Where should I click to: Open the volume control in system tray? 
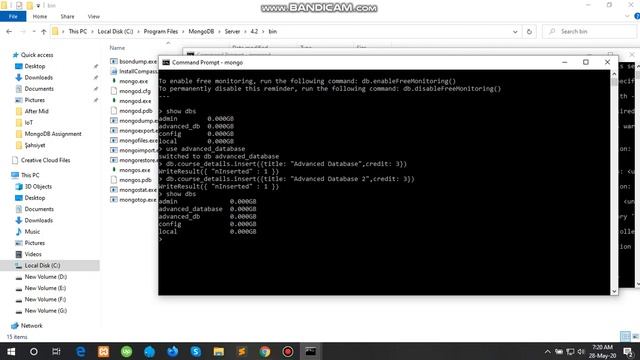581,351
